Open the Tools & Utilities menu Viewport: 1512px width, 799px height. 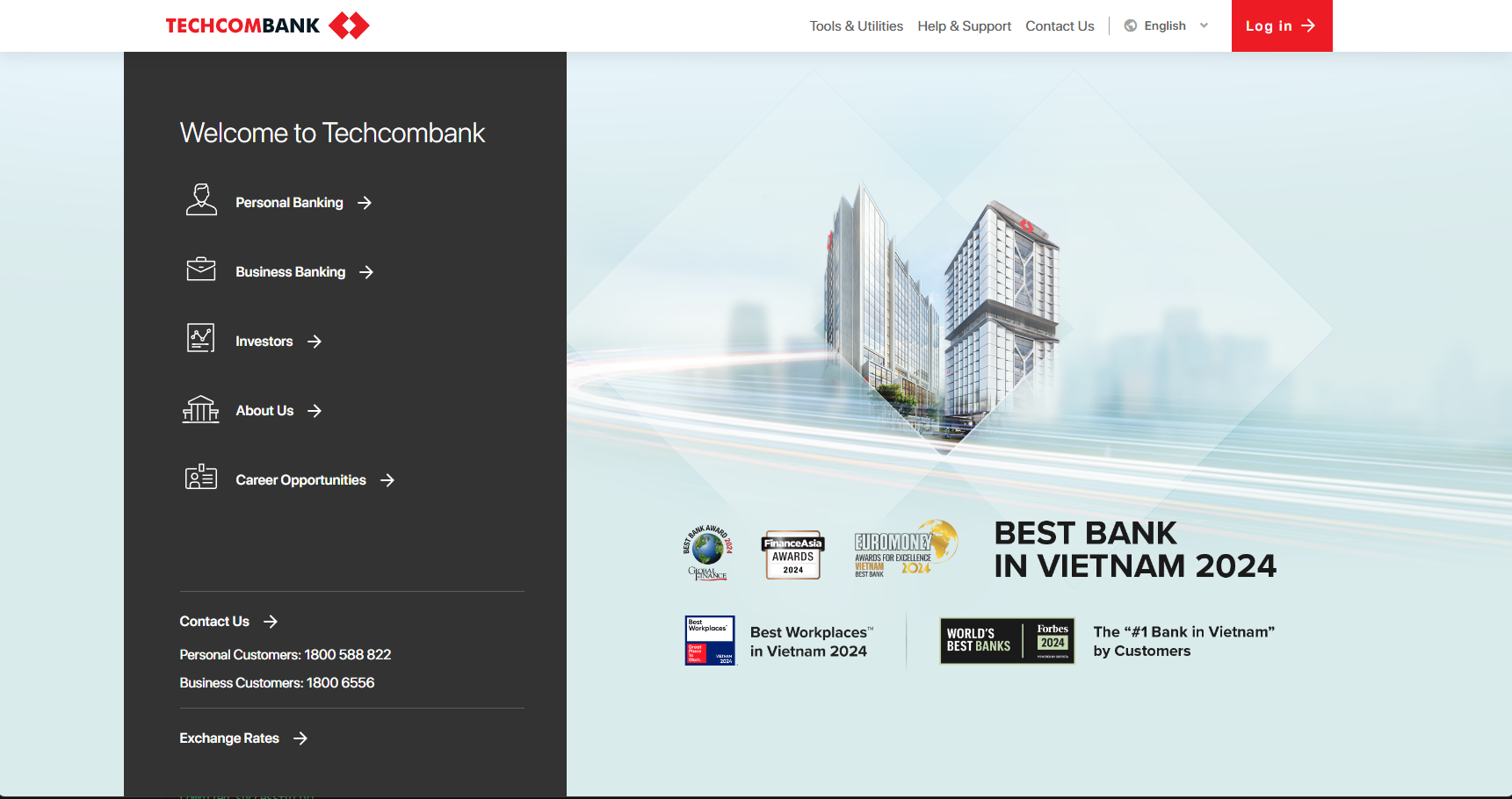(856, 25)
